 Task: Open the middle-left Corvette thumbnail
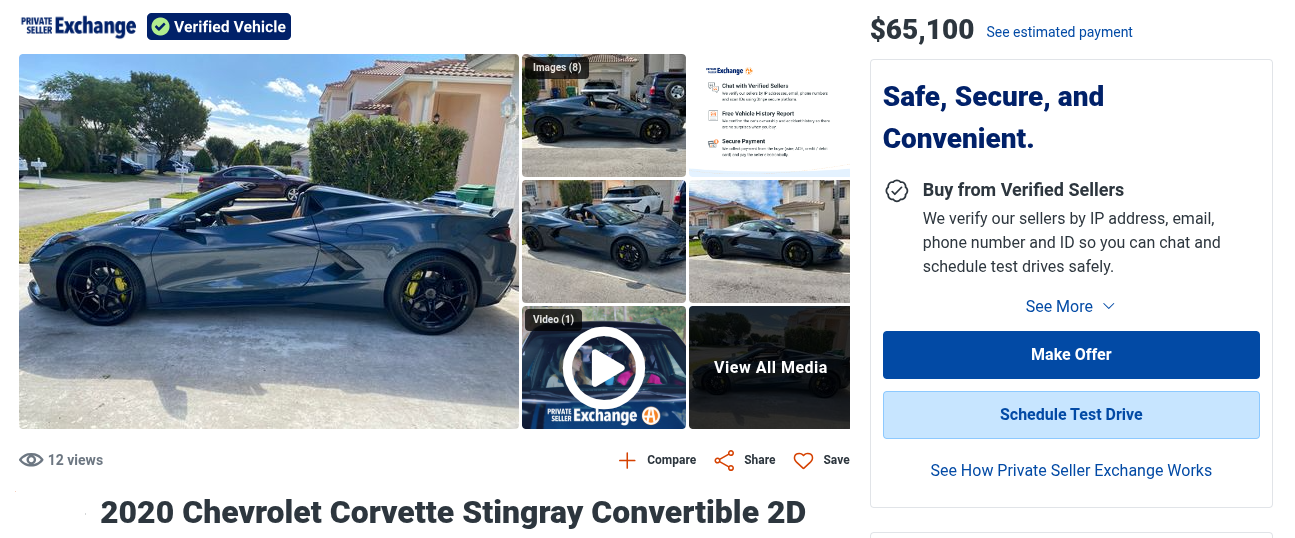(604, 241)
